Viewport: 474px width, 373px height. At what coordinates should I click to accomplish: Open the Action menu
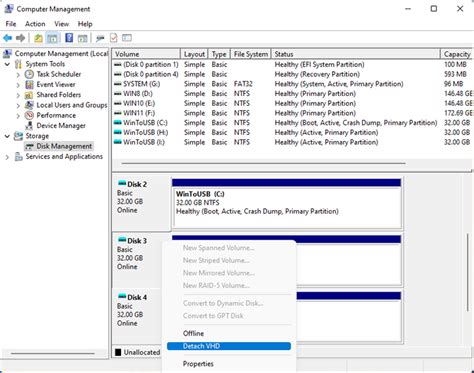coord(35,24)
